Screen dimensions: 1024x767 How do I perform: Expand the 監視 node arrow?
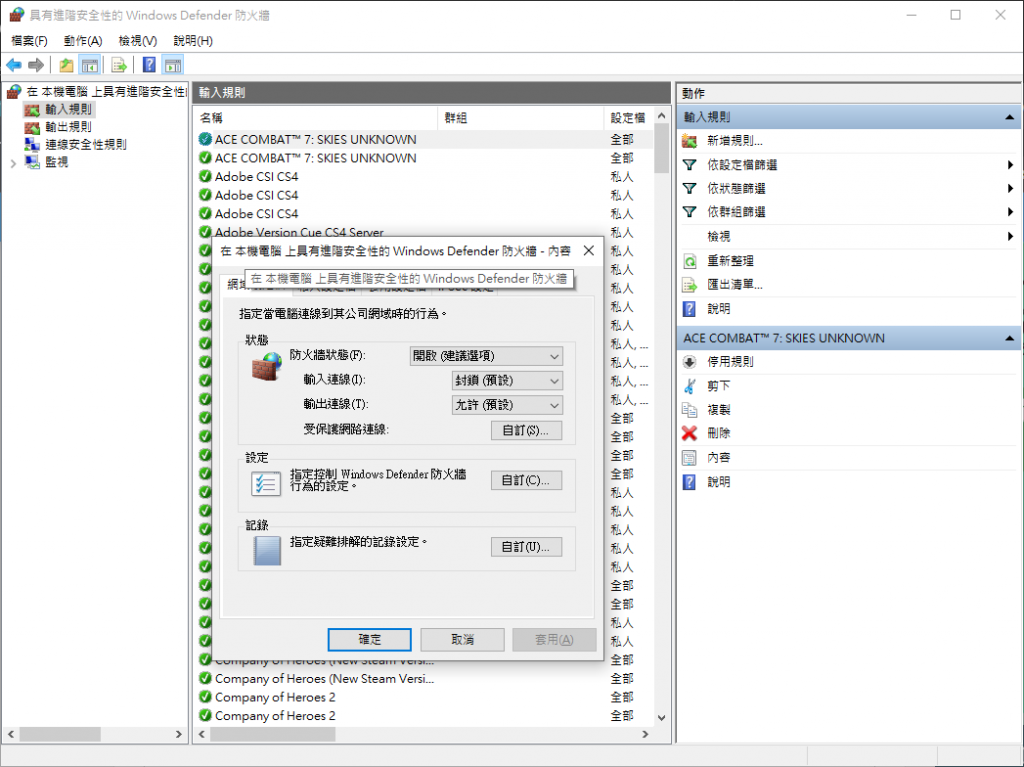click(13, 163)
